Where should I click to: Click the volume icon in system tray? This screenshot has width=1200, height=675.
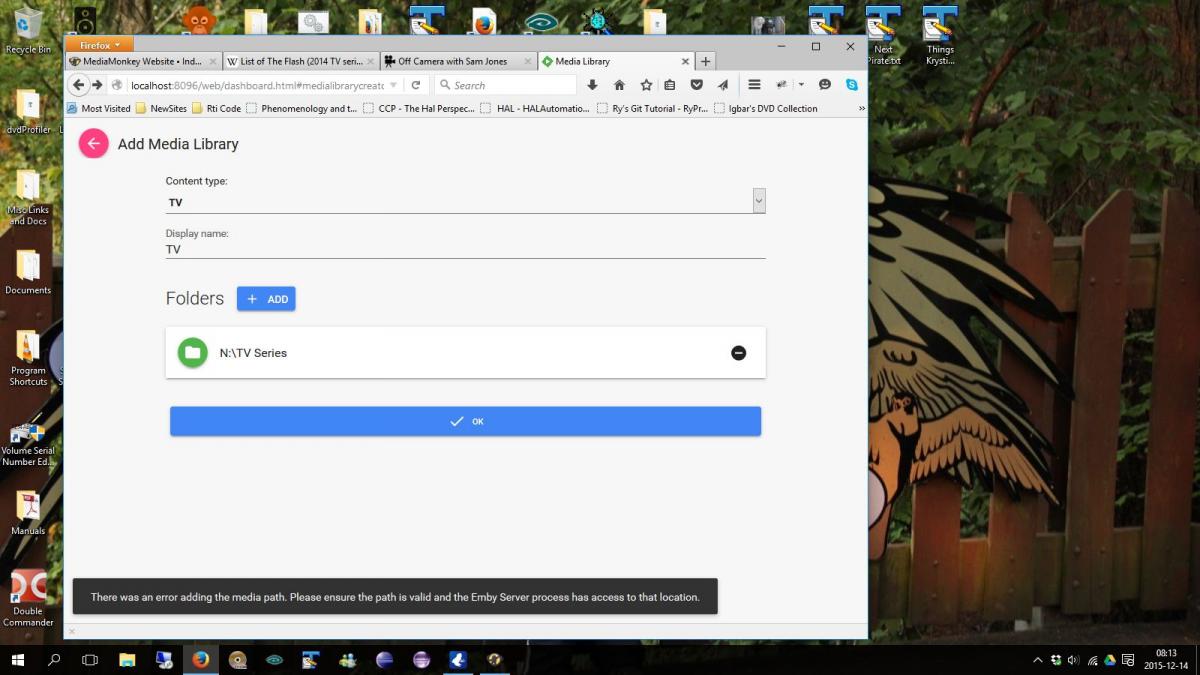[1073, 660]
